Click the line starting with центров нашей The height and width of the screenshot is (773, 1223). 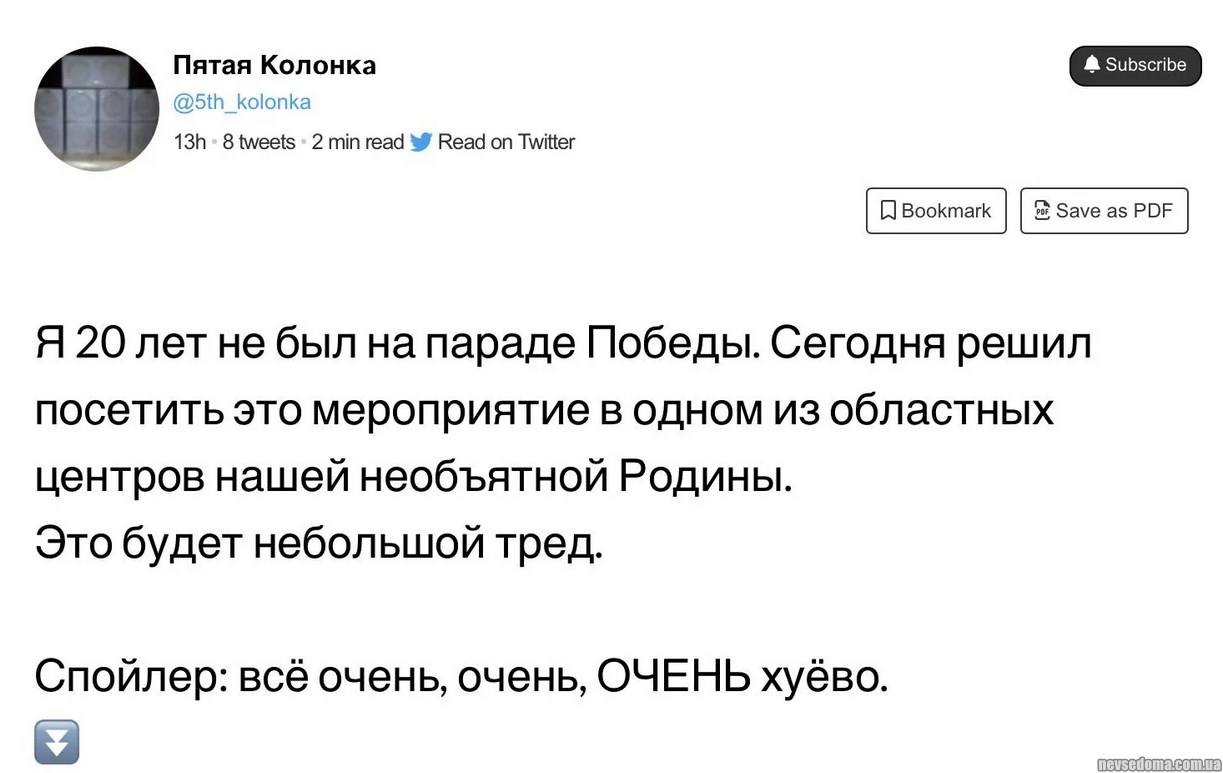(413, 477)
